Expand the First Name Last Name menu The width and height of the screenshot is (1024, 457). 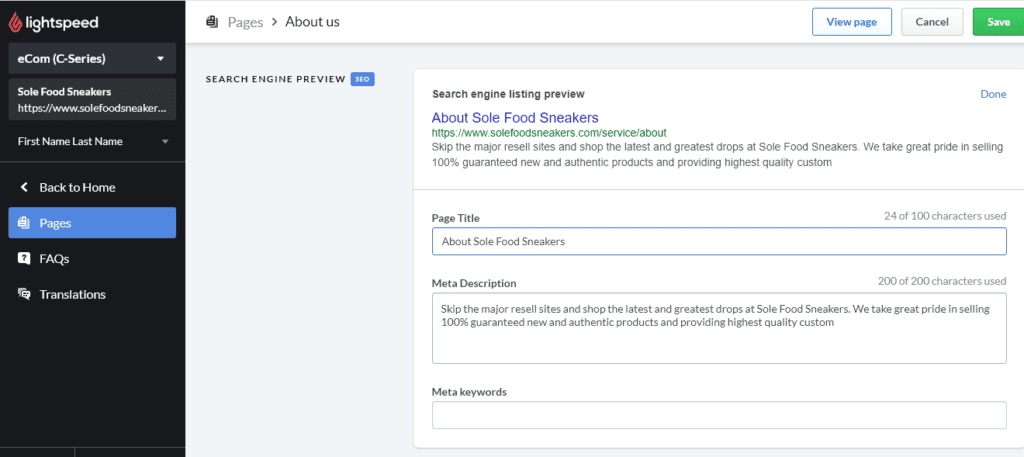pos(92,141)
